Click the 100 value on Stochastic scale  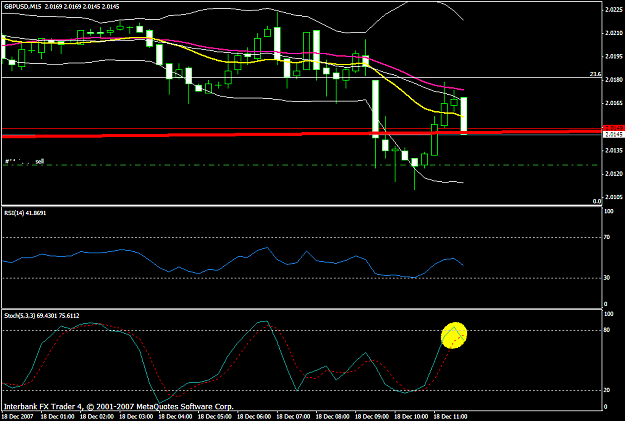(609, 314)
